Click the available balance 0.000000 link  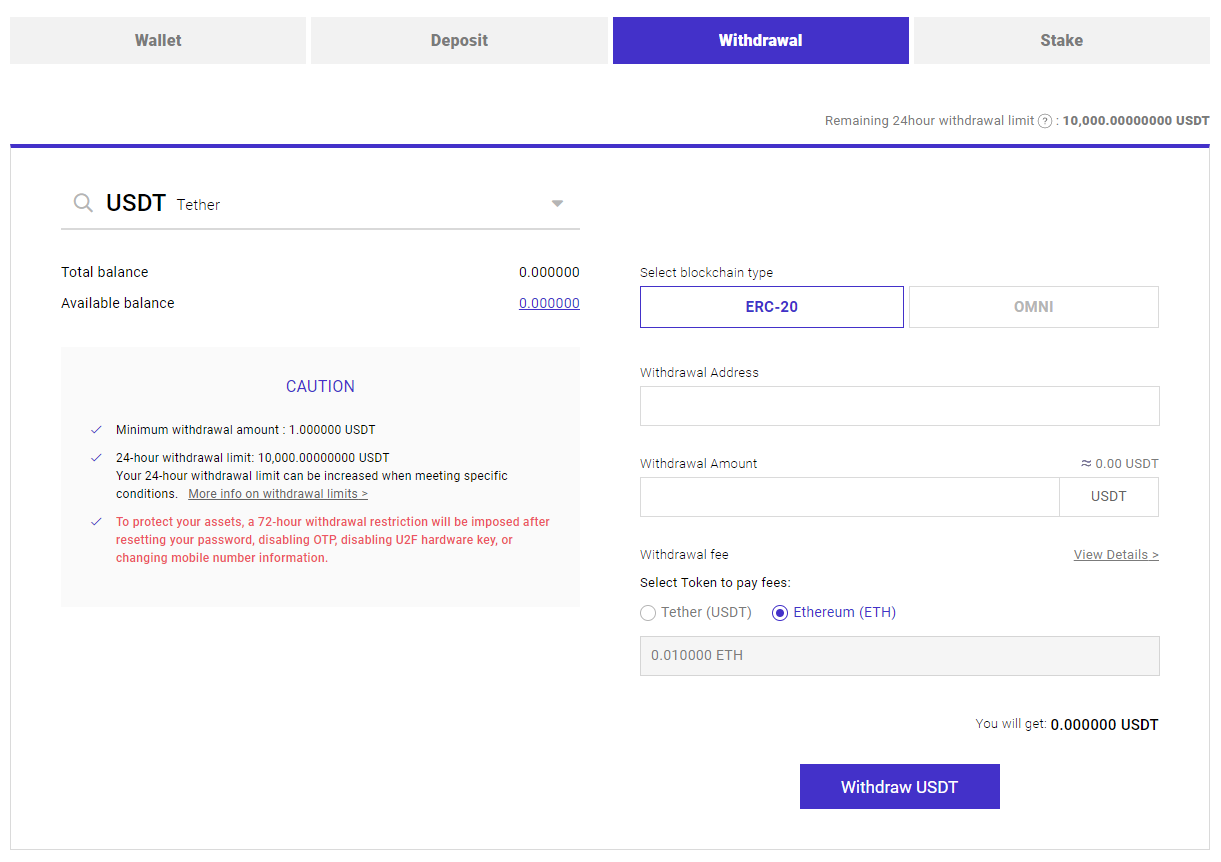pos(549,303)
